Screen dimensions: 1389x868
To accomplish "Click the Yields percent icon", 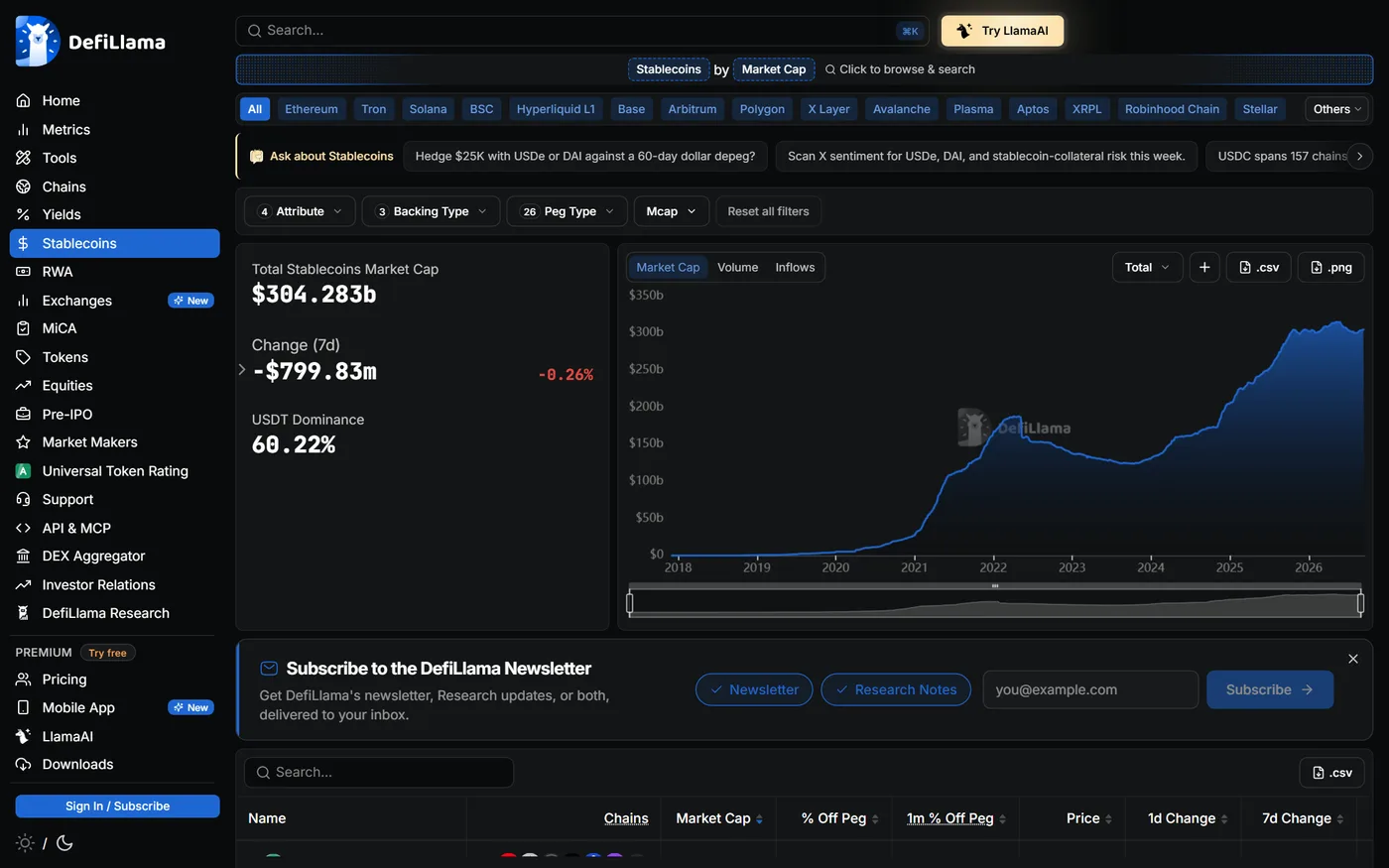I will (23, 214).
